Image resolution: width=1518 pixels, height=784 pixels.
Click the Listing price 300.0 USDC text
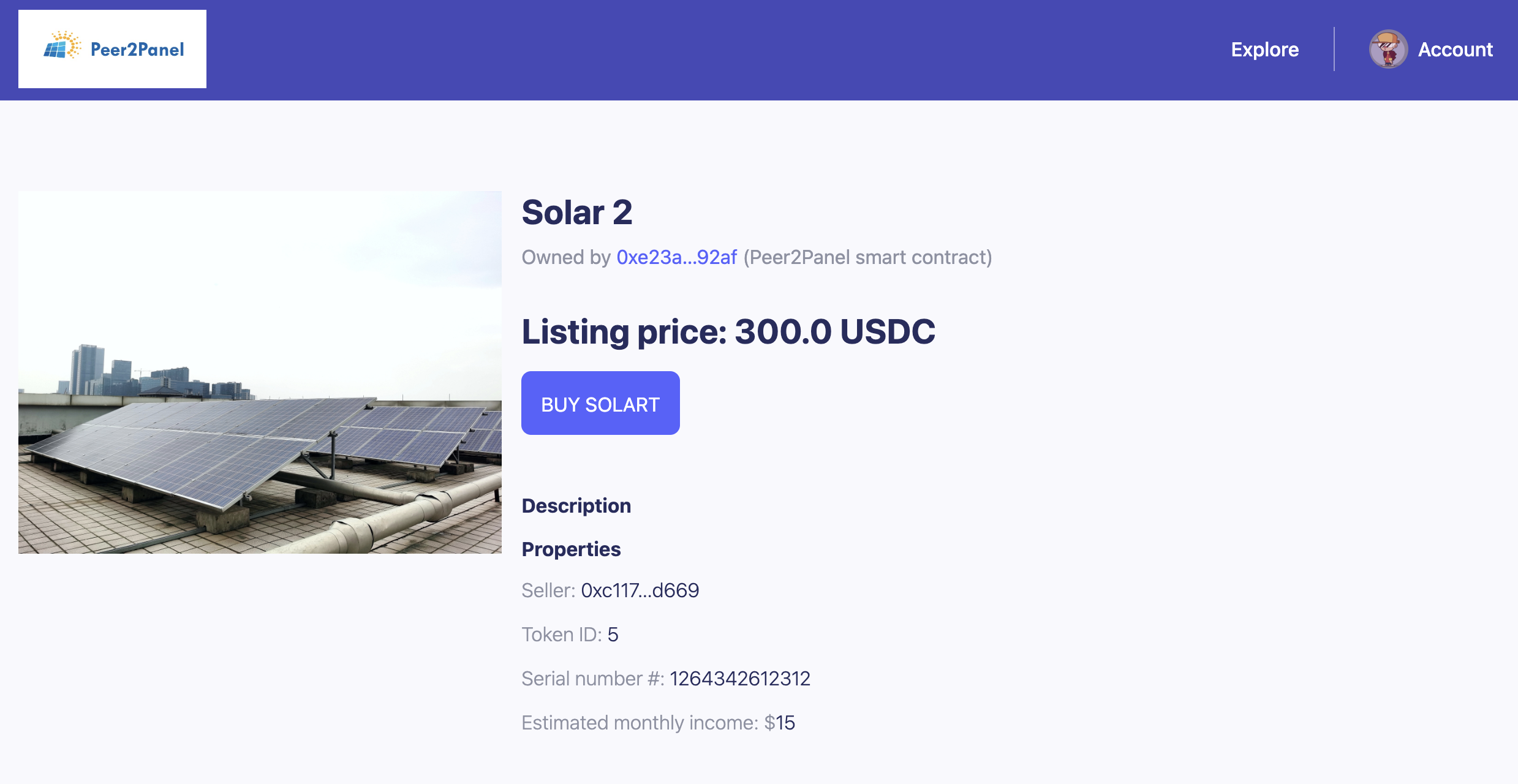click(x=728, y=332)
